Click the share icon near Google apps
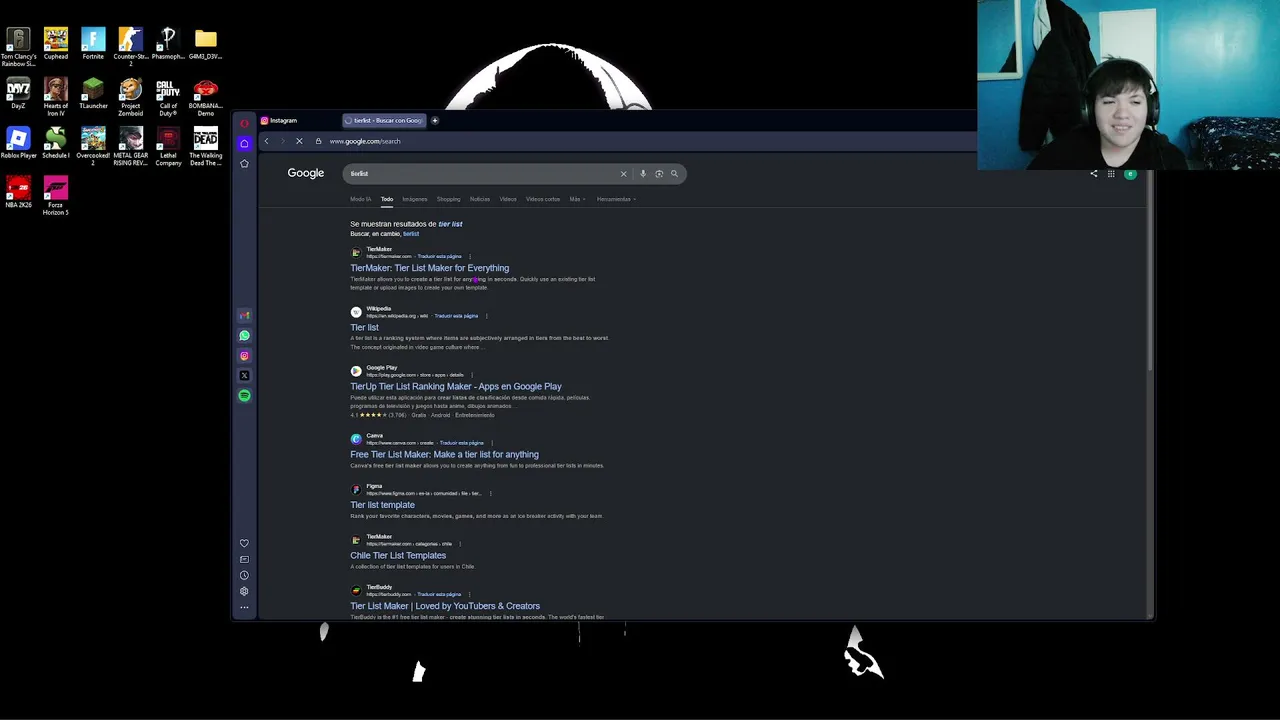The width and height of the screenshot is (1280, 720). pos(1093,174)
